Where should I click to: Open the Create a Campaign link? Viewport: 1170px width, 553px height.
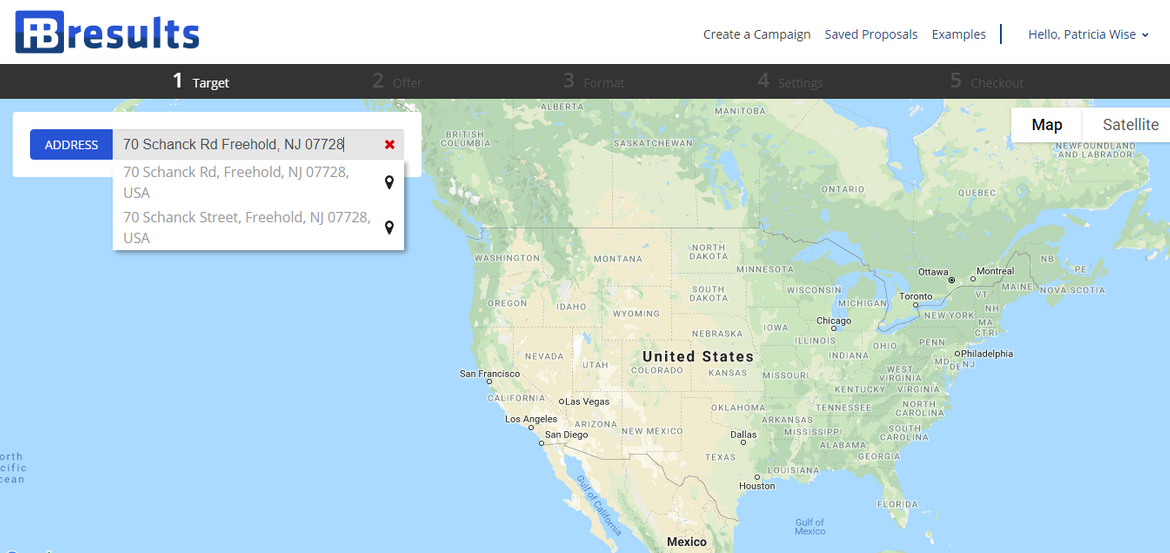point(756,34)
